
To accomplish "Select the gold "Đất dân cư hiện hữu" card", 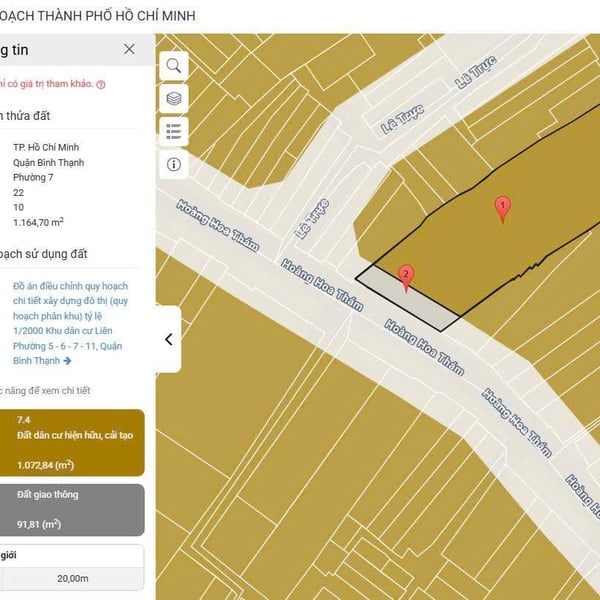I will (x=72, y=442).
